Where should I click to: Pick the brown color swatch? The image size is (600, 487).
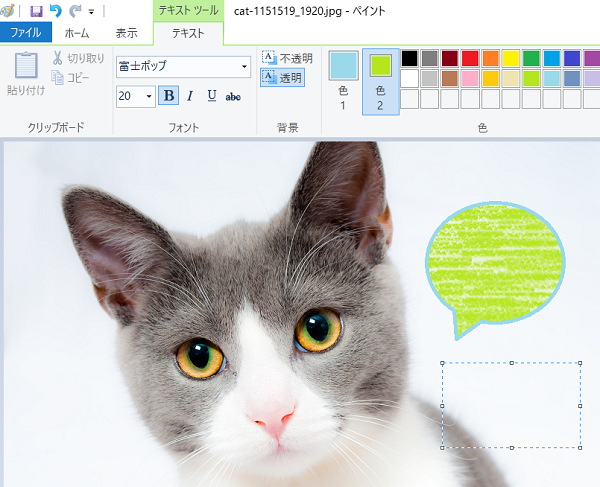point(450,79)
